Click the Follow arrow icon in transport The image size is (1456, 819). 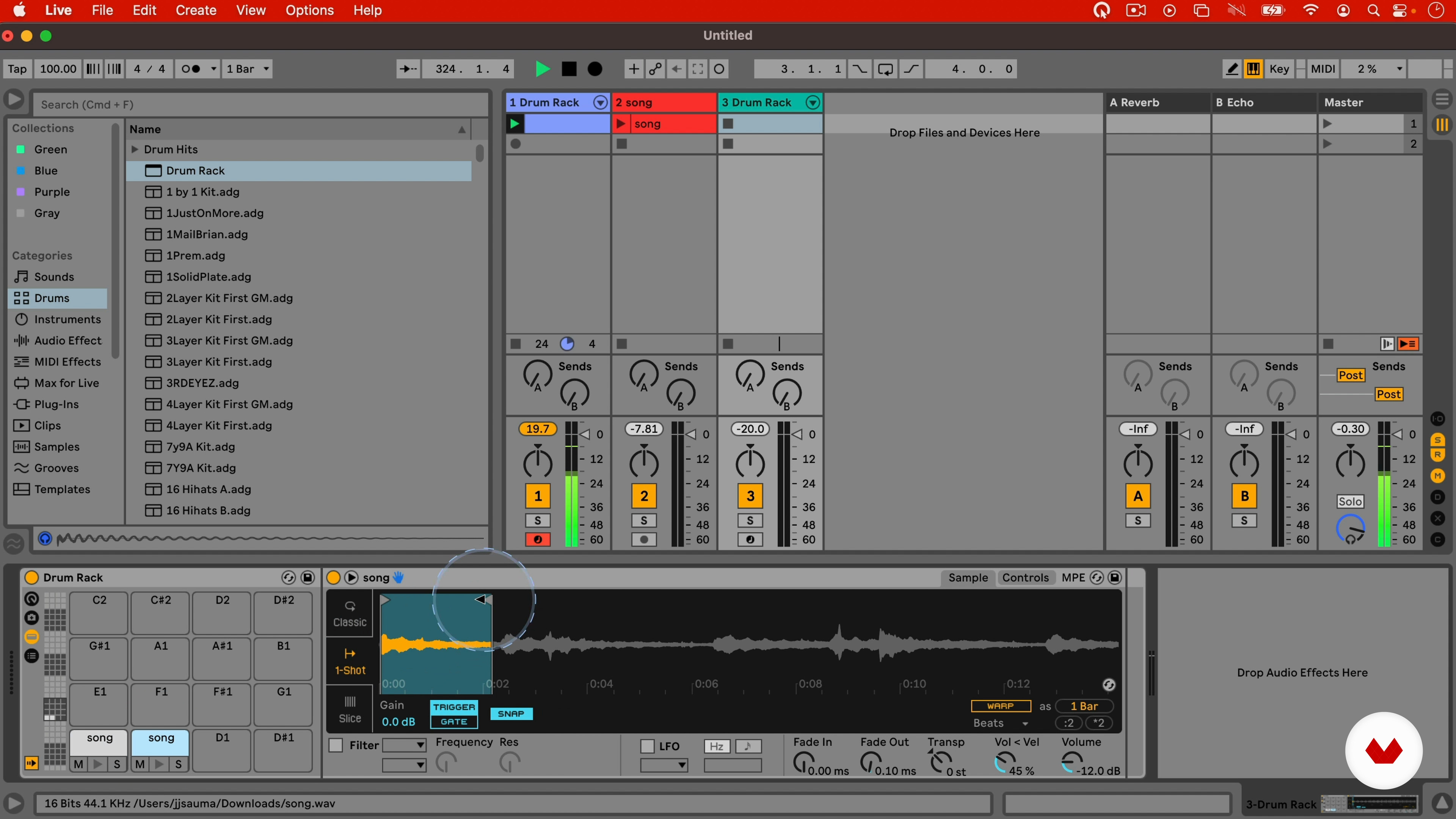(x=408, y=69)
